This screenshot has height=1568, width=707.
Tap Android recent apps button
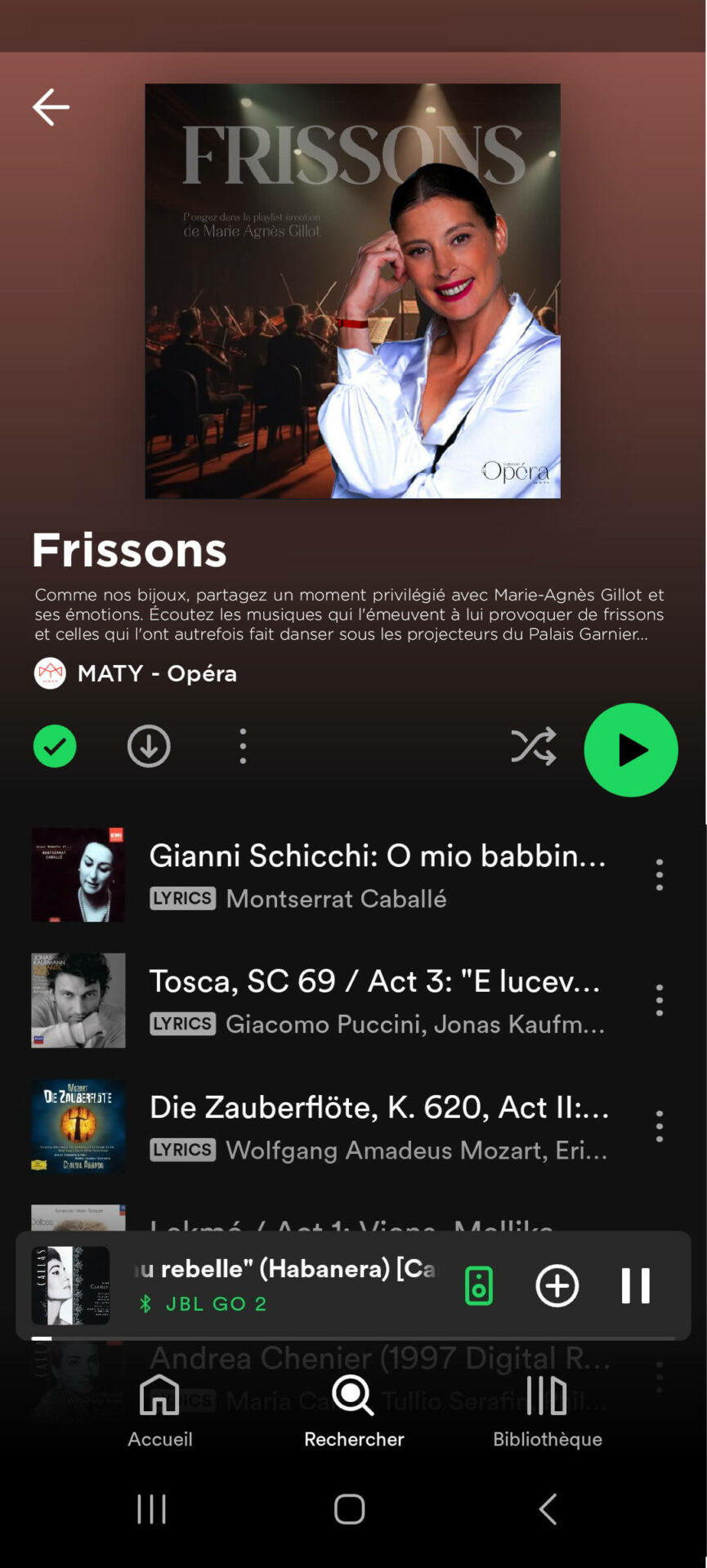(x=152, y=1508)
